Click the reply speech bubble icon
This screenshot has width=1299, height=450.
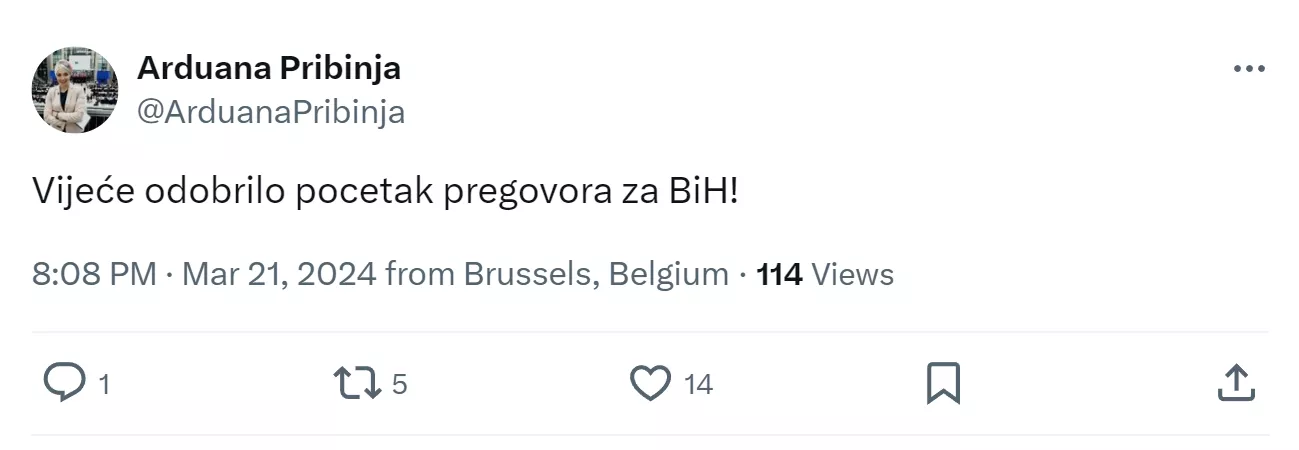65,383
